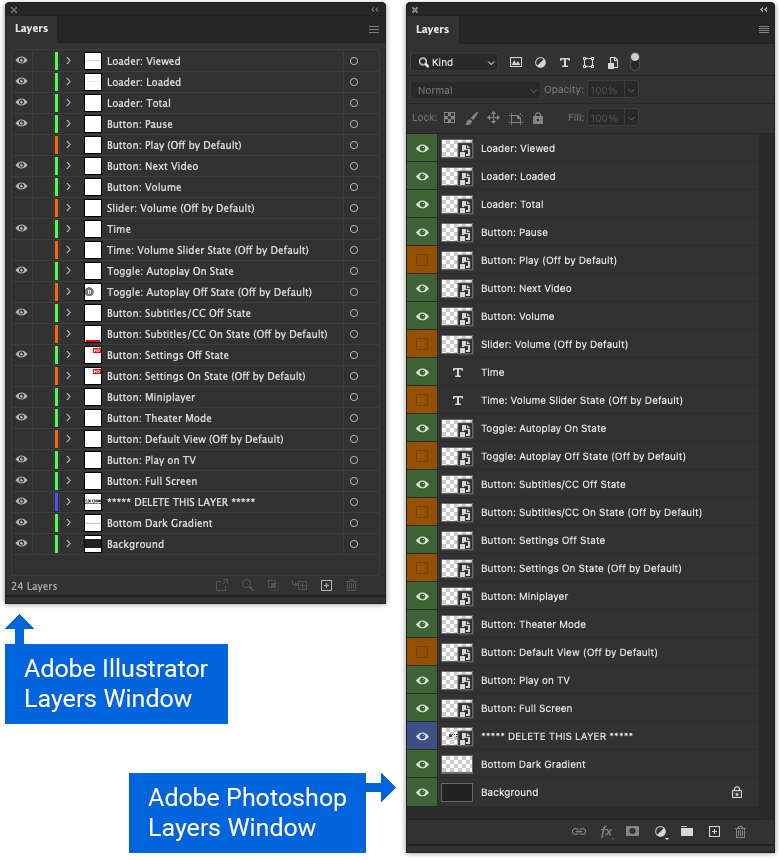The height and width of the screenshot is (860, 780).
Task: Click lock all padlock icon
Action: (538, 118)
